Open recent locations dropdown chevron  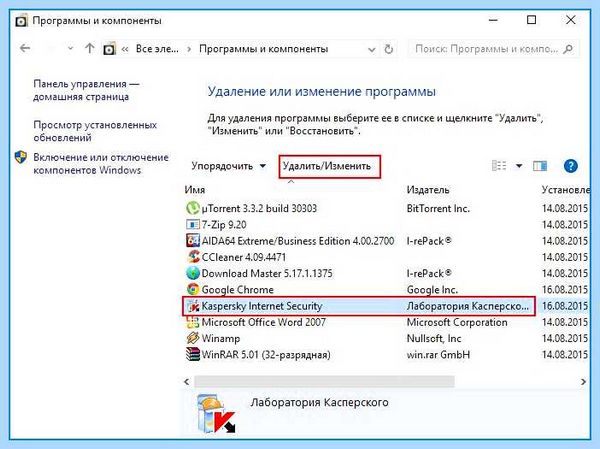click(70, 49)
